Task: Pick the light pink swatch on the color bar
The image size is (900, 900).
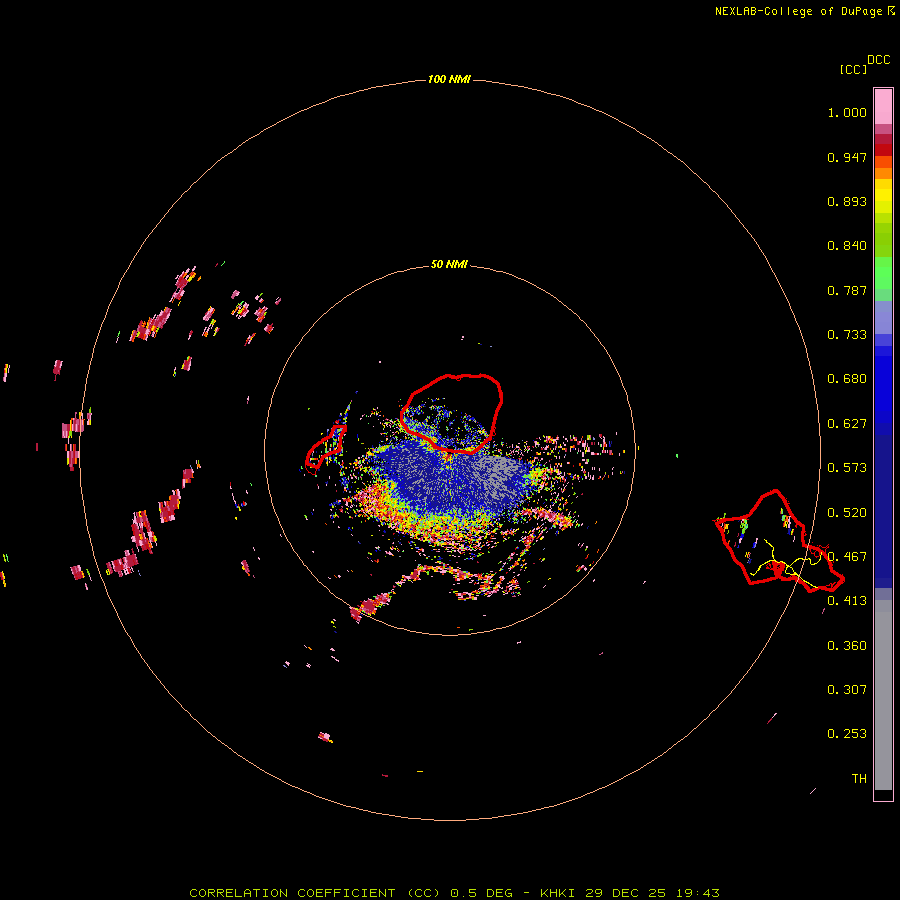Action: (883, 107)
